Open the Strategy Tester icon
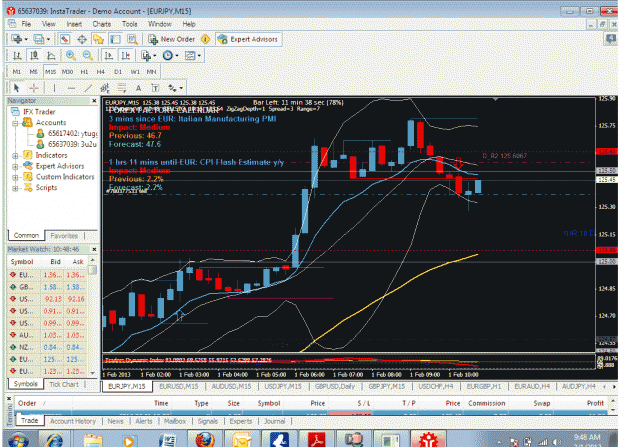Image resolution: width=625 pixels, height=447 pixels. click(x=132, y=39)
